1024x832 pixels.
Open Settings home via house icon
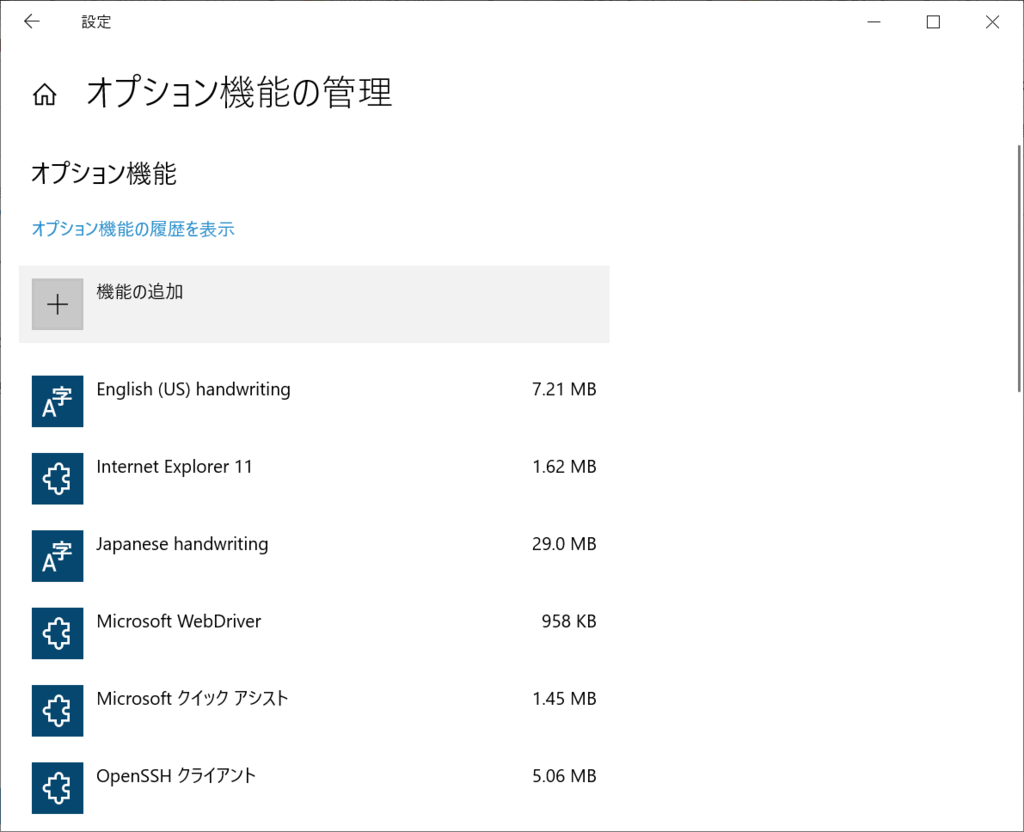point(44,94)
